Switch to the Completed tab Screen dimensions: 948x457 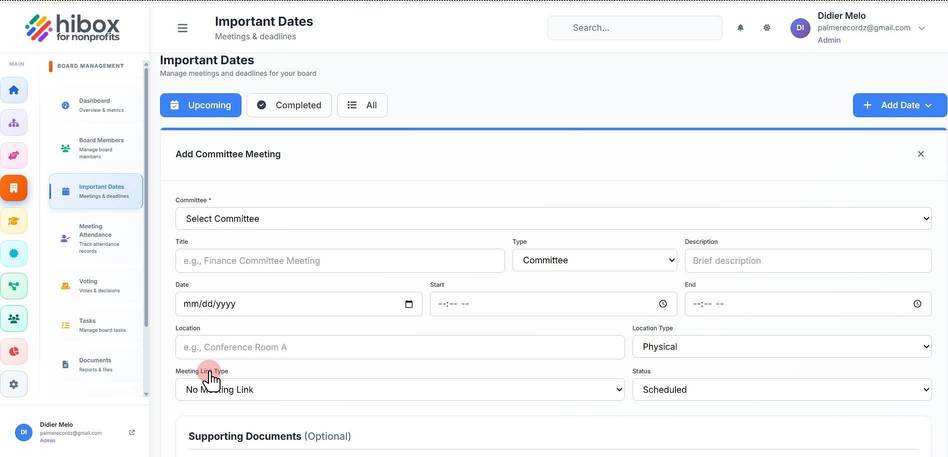tap(289, 105)
